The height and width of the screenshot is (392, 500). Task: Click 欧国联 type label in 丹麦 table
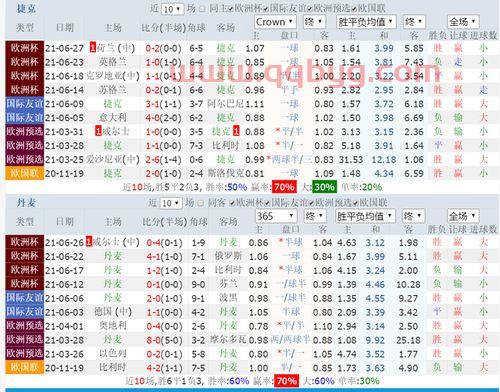[24, 367]
